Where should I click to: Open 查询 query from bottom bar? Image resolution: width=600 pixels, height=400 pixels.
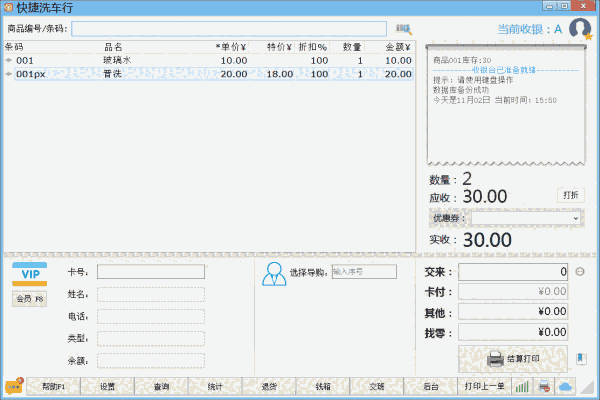161,387
